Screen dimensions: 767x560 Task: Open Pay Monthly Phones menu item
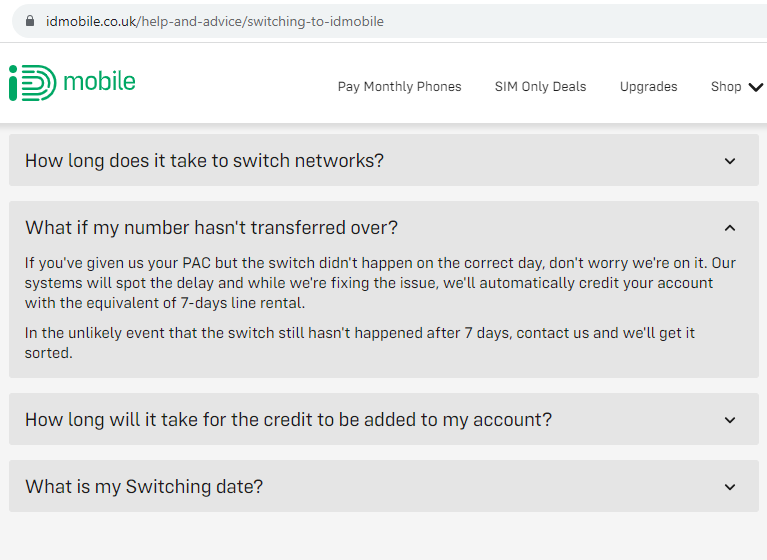coord(399,87)
